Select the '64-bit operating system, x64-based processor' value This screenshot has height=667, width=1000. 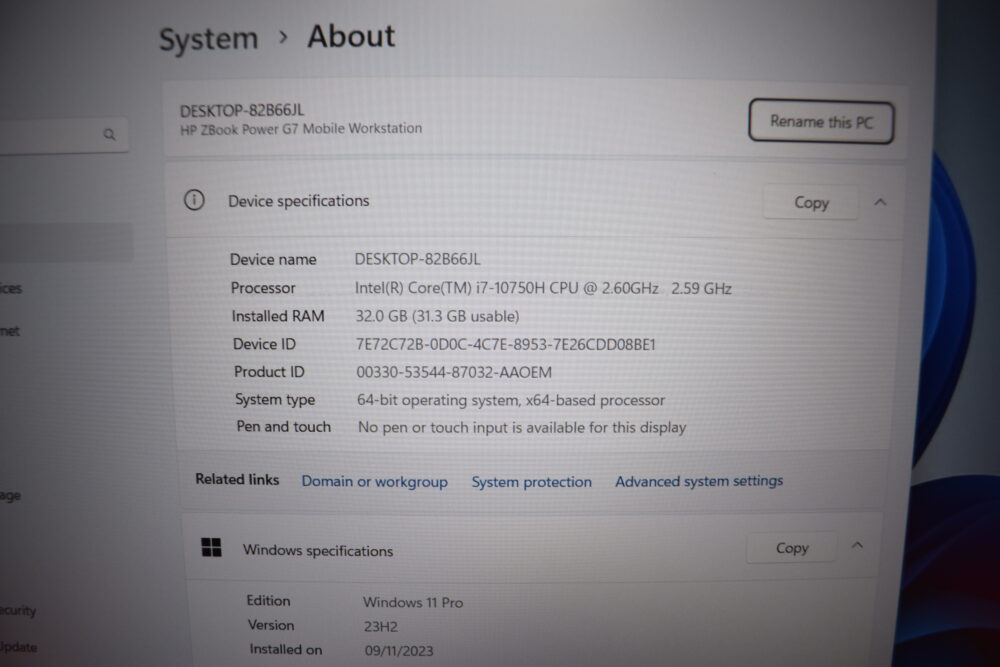click(x=511, y=400)
